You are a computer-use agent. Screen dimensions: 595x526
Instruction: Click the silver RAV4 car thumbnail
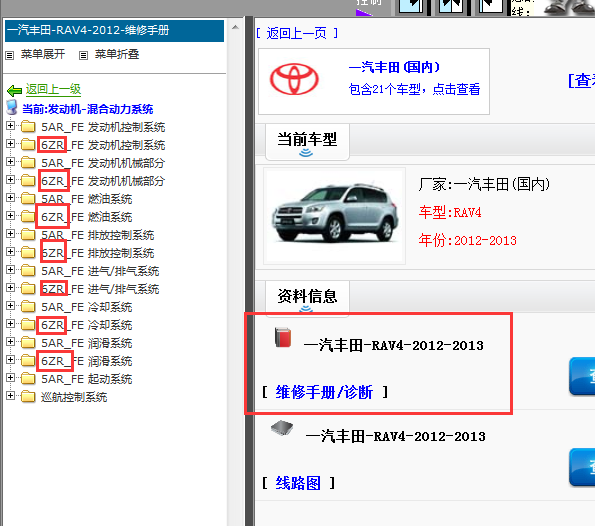(x=335, y=215)
